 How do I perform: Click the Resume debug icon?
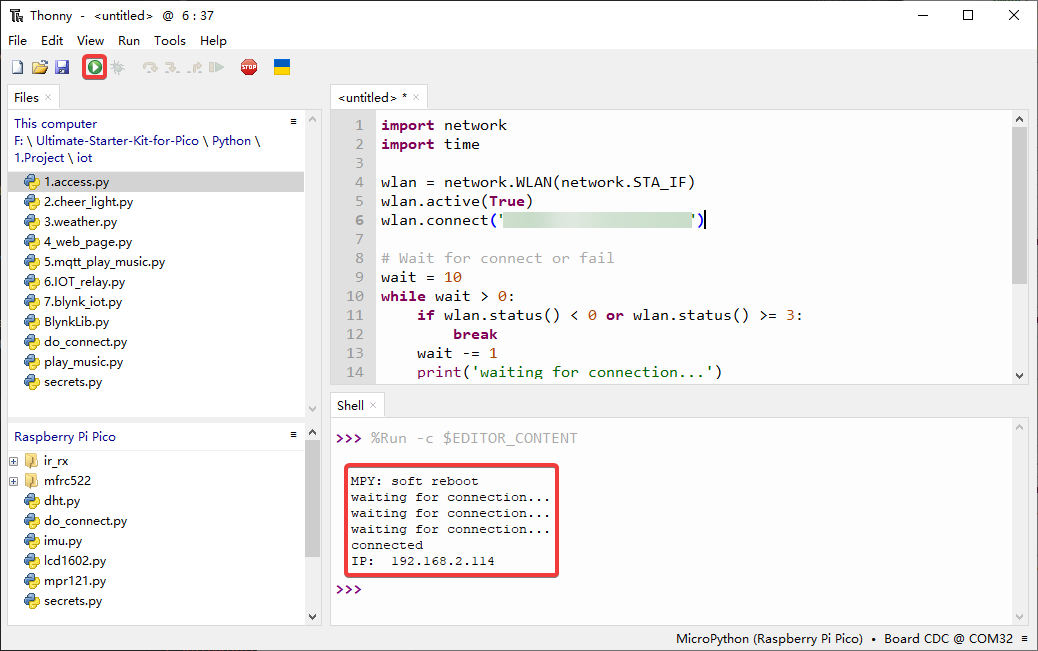click(x=216, y=67)
